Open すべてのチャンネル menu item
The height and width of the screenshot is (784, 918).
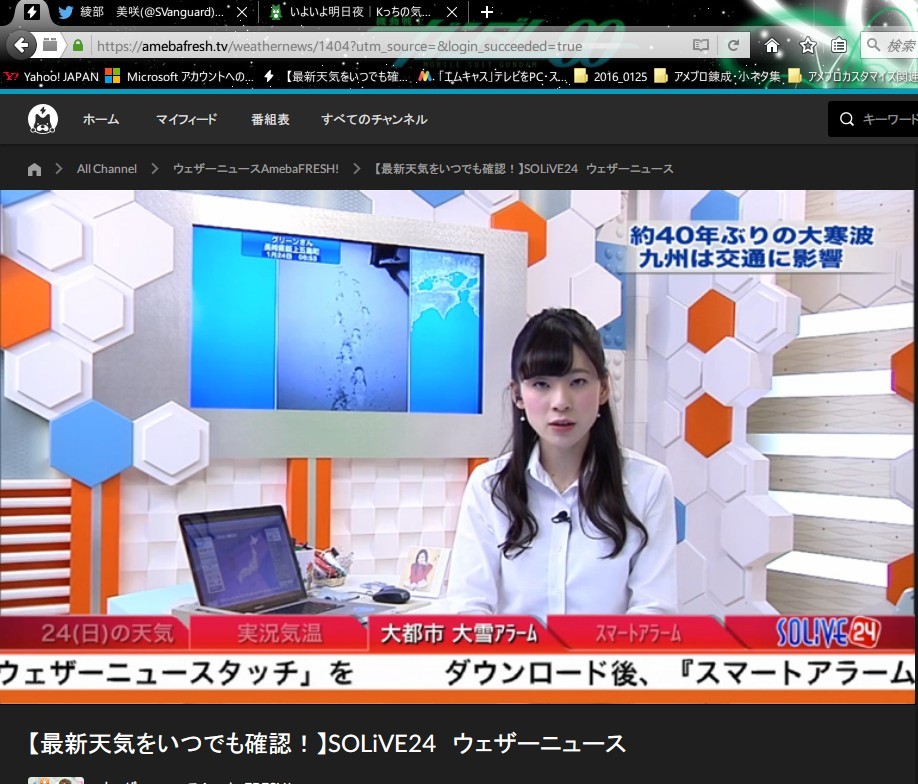click(374, 119)
